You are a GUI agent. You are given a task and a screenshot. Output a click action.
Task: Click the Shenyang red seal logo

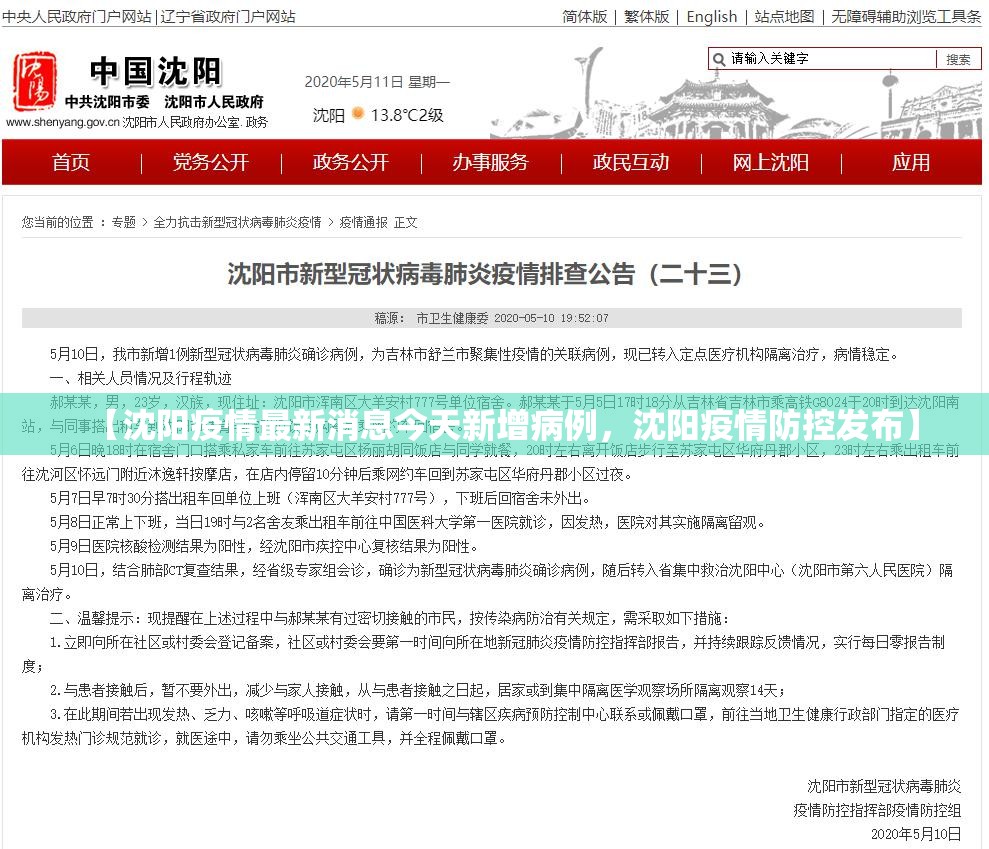click(x=35, y=81)
